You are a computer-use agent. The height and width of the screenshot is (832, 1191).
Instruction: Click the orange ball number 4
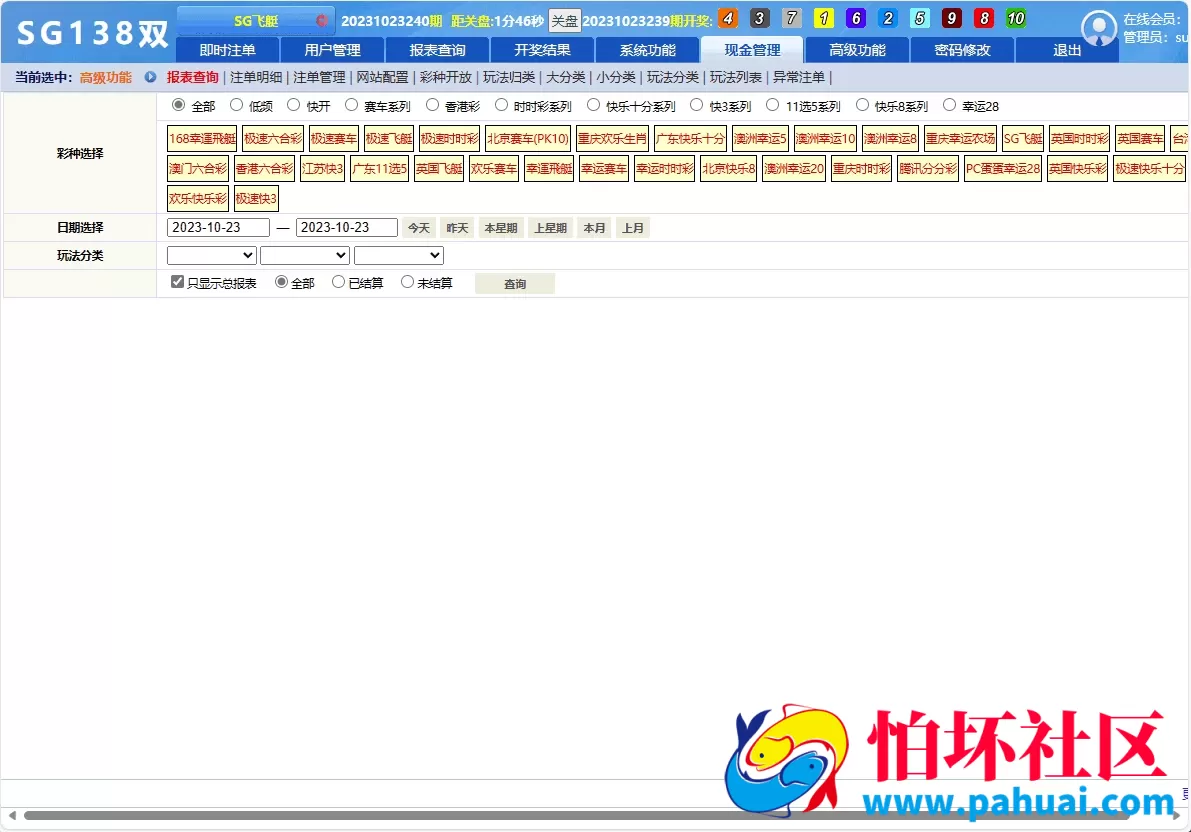tap(727, 18)
